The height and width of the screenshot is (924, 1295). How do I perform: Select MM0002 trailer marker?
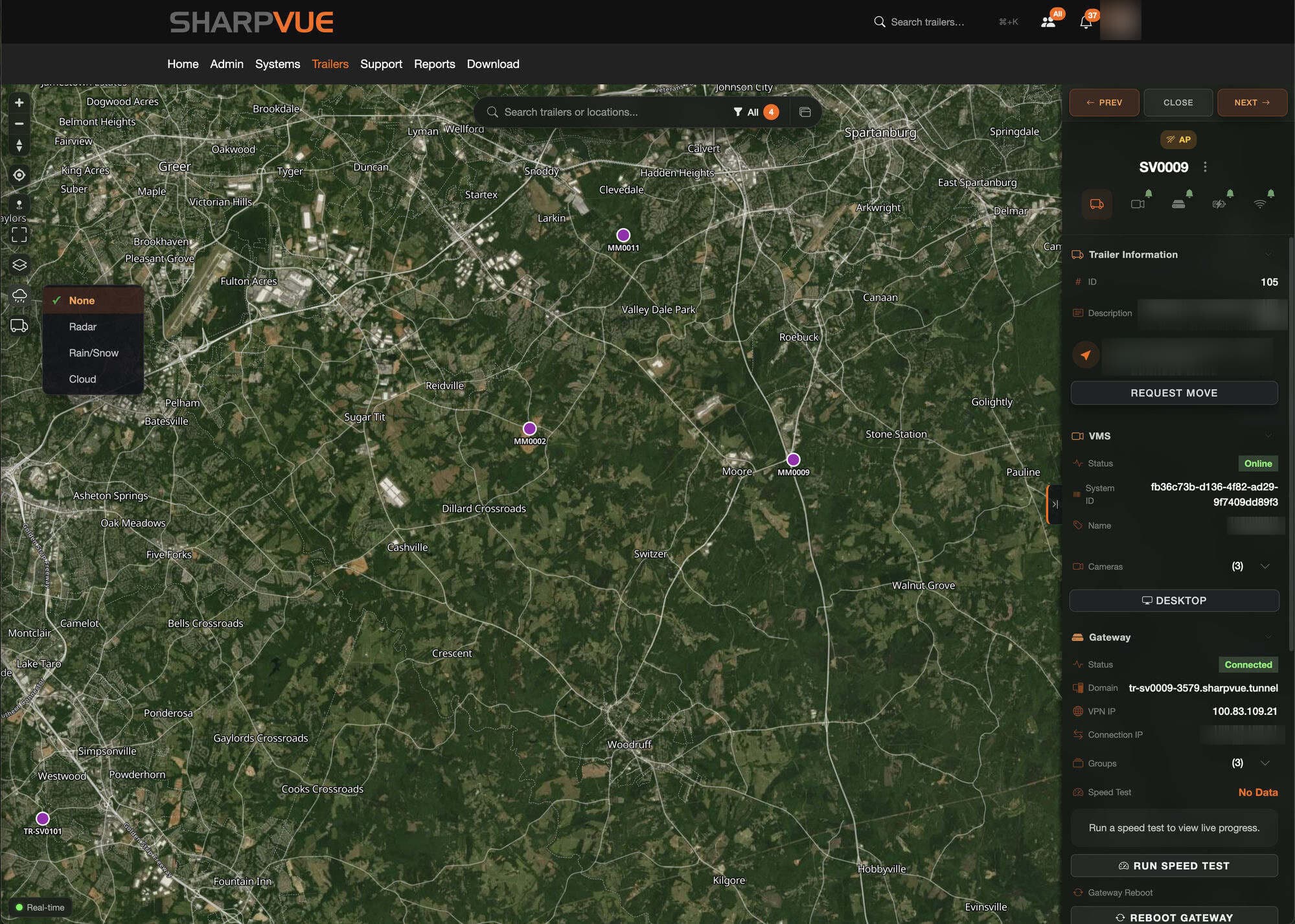[530, 429]
